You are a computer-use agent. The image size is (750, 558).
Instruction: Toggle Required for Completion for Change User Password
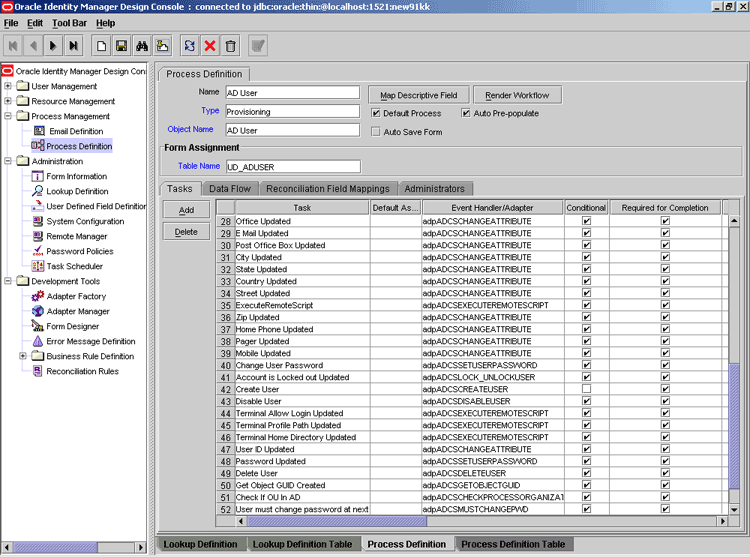pyautogui.click(x=665, y=365)
